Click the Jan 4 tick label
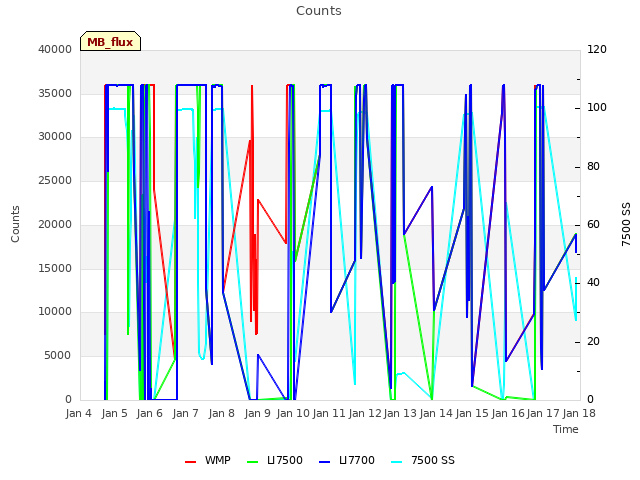This screenshot has height=480, width=640. (78, 413)
